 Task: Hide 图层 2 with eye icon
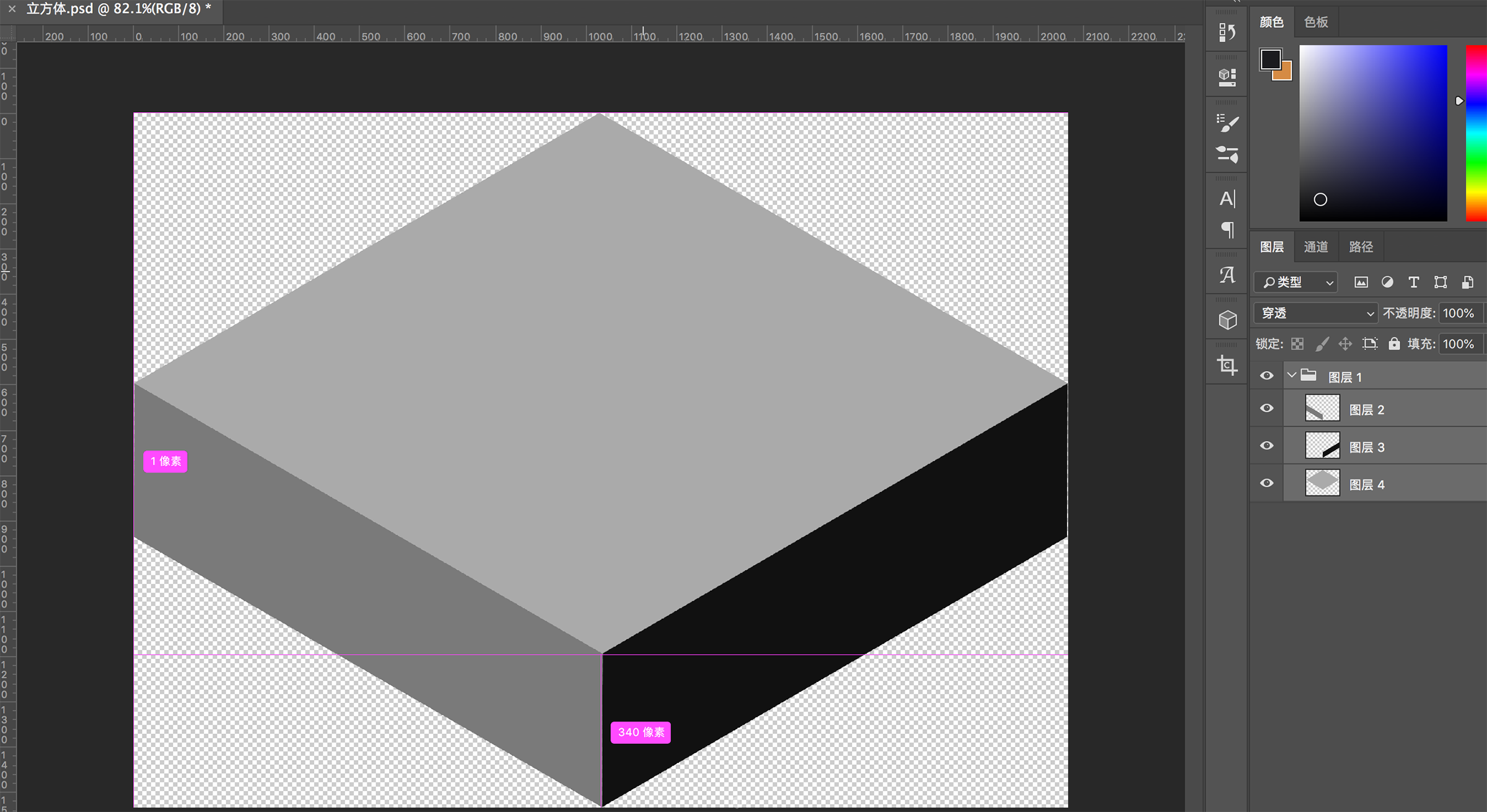click(x=1266, y=408)
